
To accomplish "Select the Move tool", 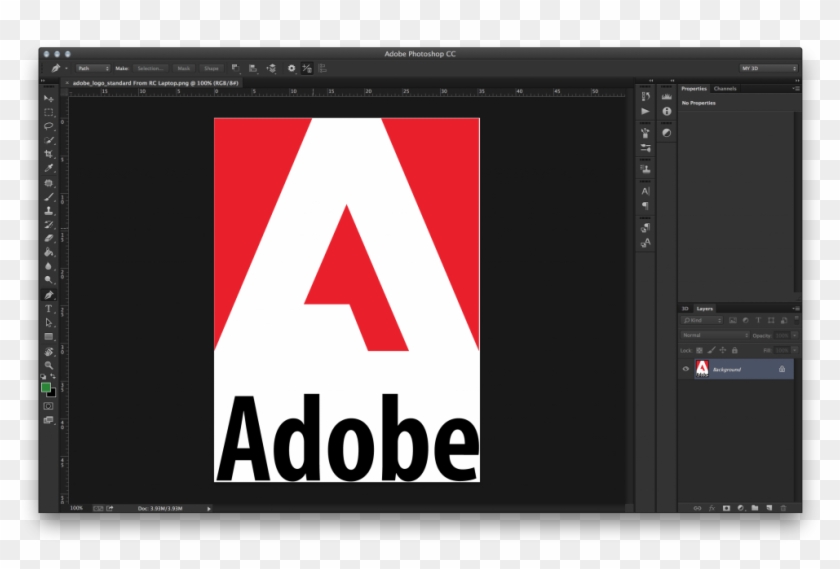I will click(x=49, y=99).
